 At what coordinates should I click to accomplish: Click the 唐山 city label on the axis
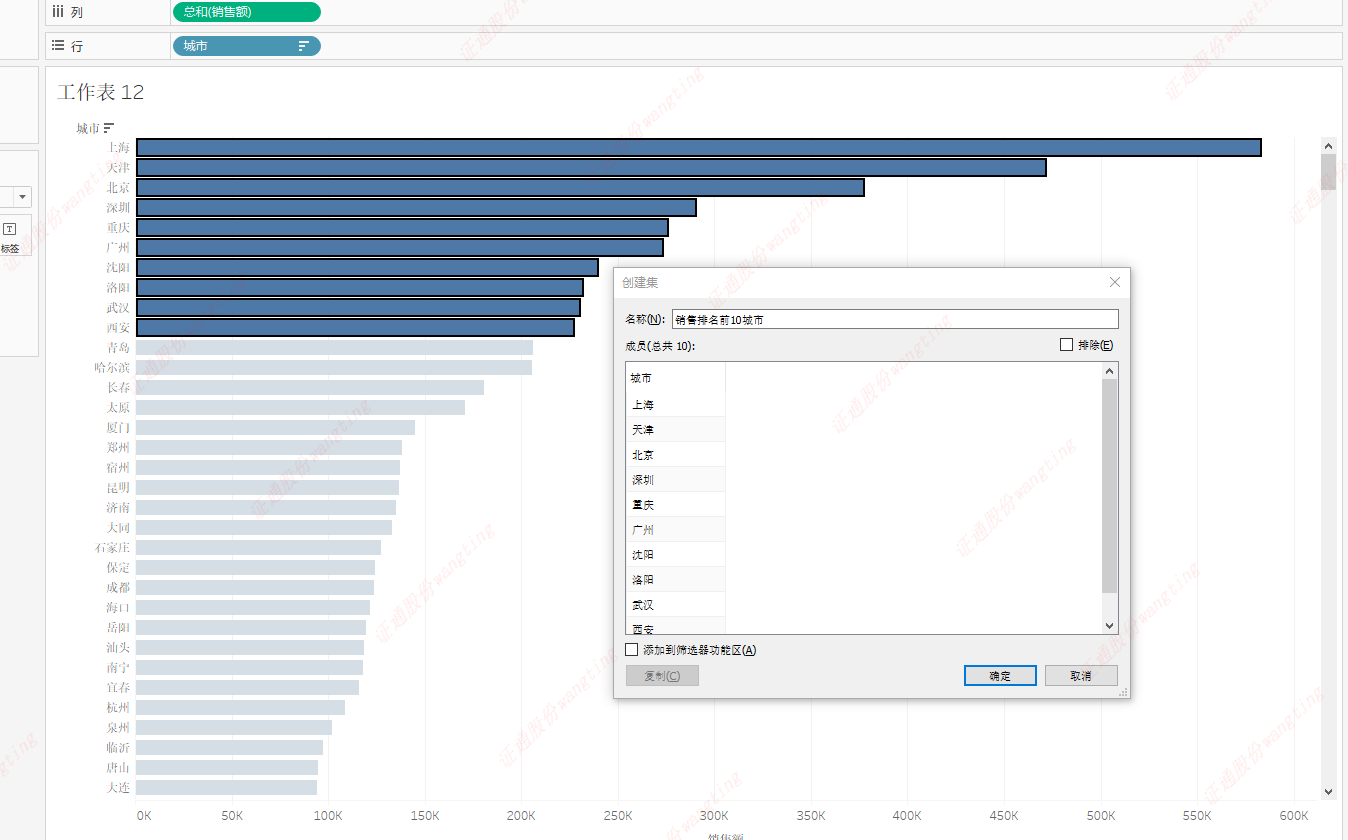tap(118, 767)
